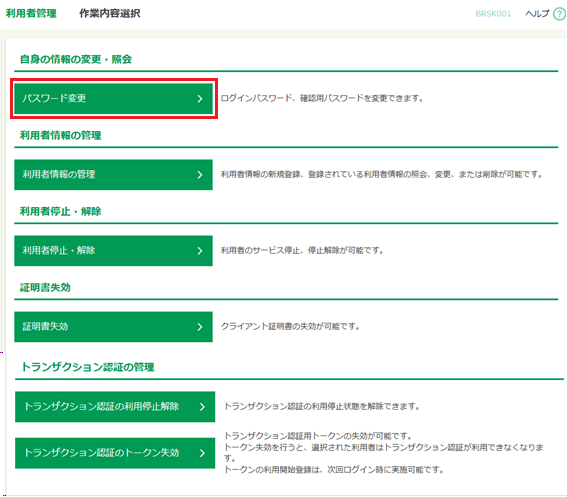Click the 利用者停止・解除 section heading
The height and width of the screenshot is (497, 567).
60,211
